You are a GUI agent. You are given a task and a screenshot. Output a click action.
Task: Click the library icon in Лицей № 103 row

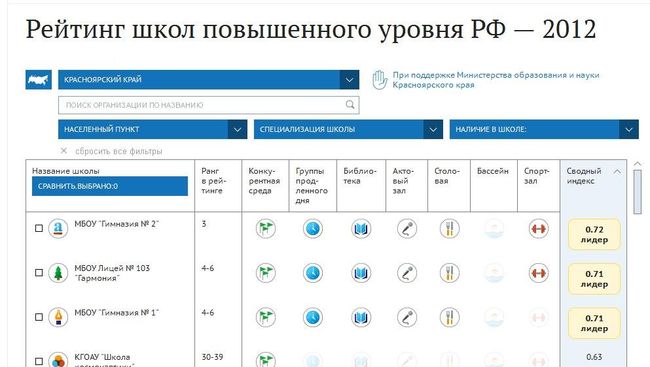[x=361, y=273]
